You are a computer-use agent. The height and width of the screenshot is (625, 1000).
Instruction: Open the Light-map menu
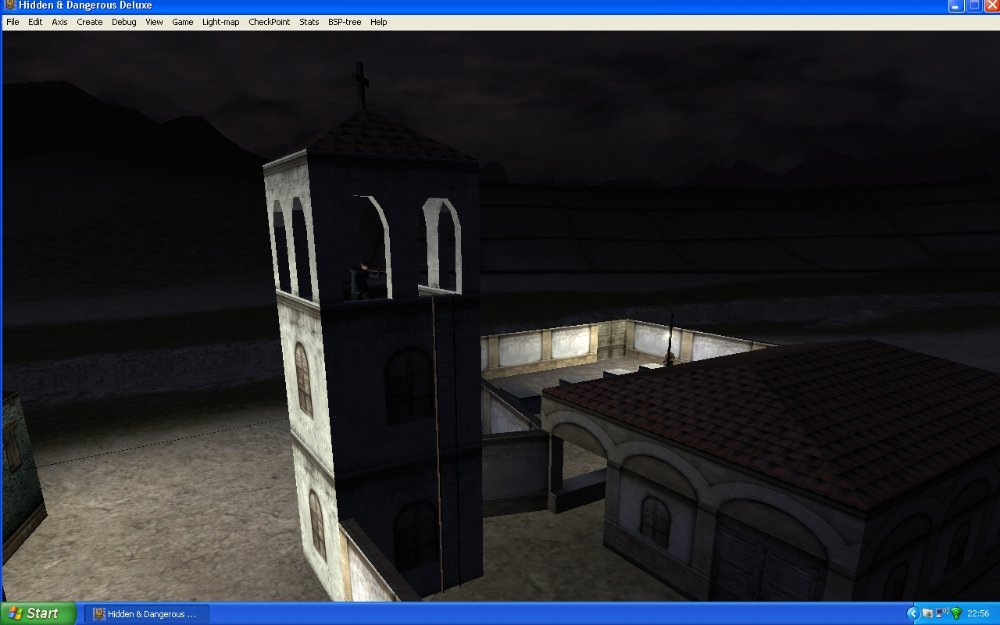pos(221,22)
